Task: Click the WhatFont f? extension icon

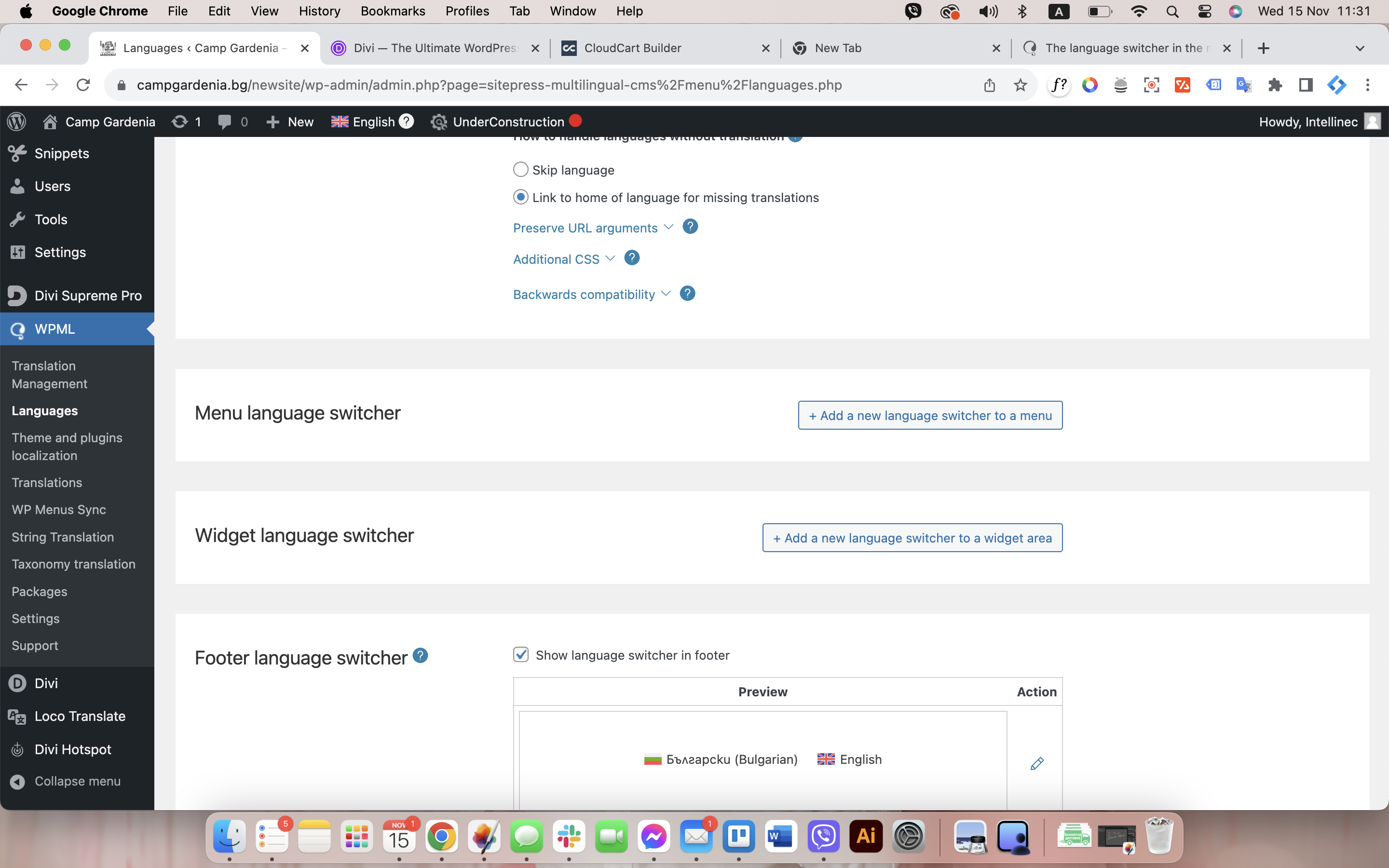Action: tap(1059, 85)
